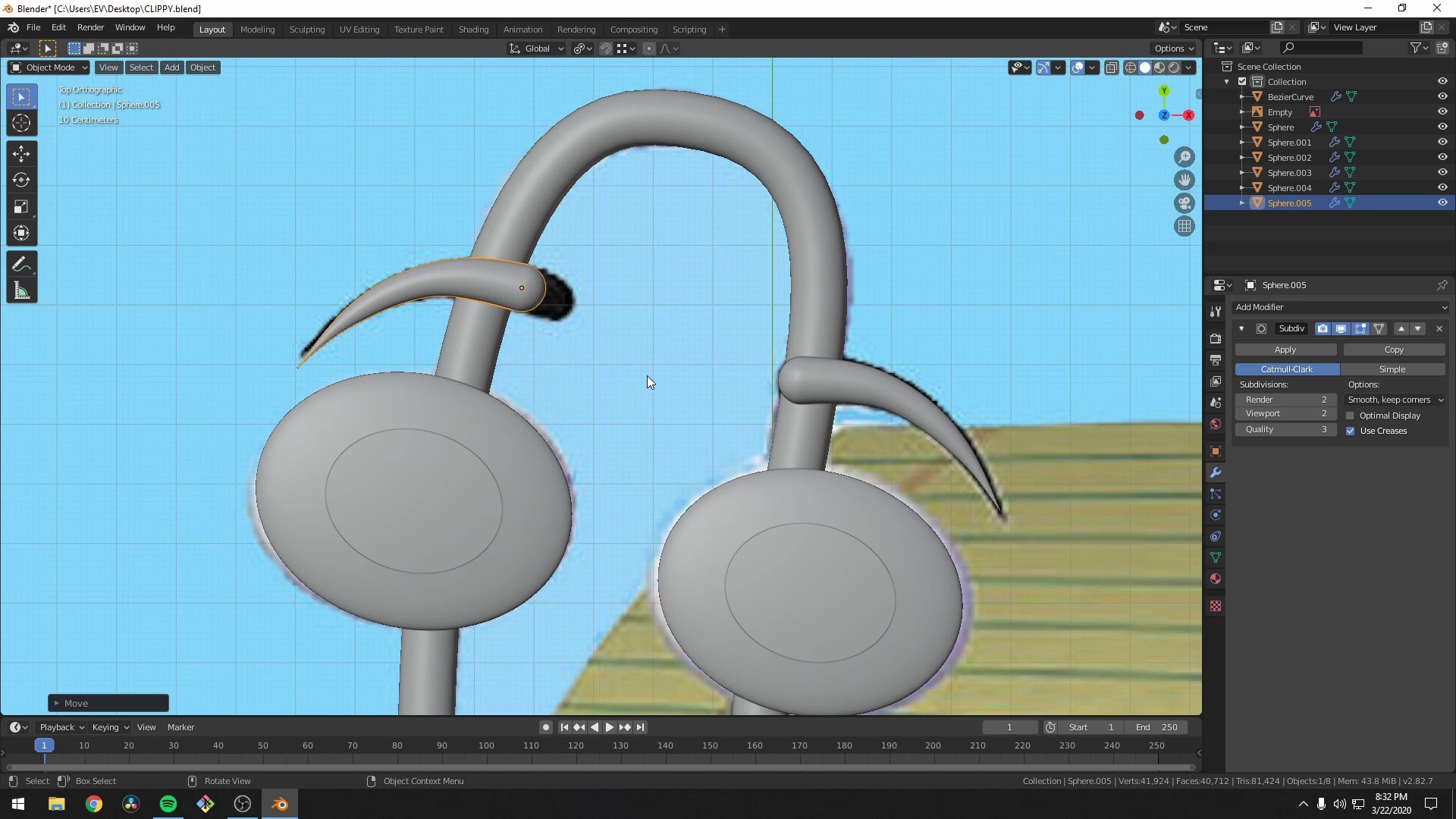The image size is (1456, 819).
Task: Expand the Sphere.005 item in the outliner
Action: [1241, 202]
